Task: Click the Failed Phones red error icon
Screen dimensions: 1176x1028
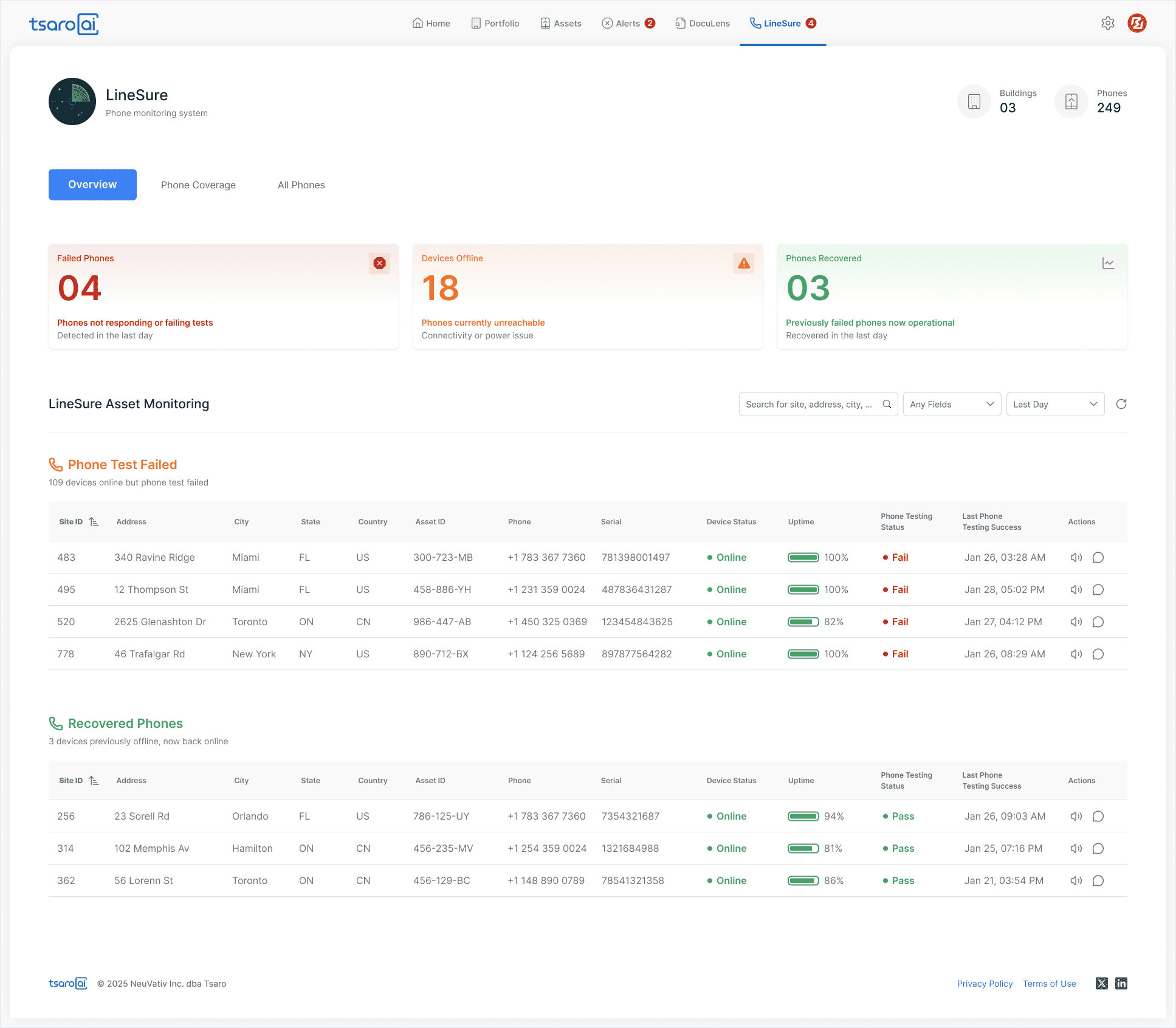Action: (379, 263)
